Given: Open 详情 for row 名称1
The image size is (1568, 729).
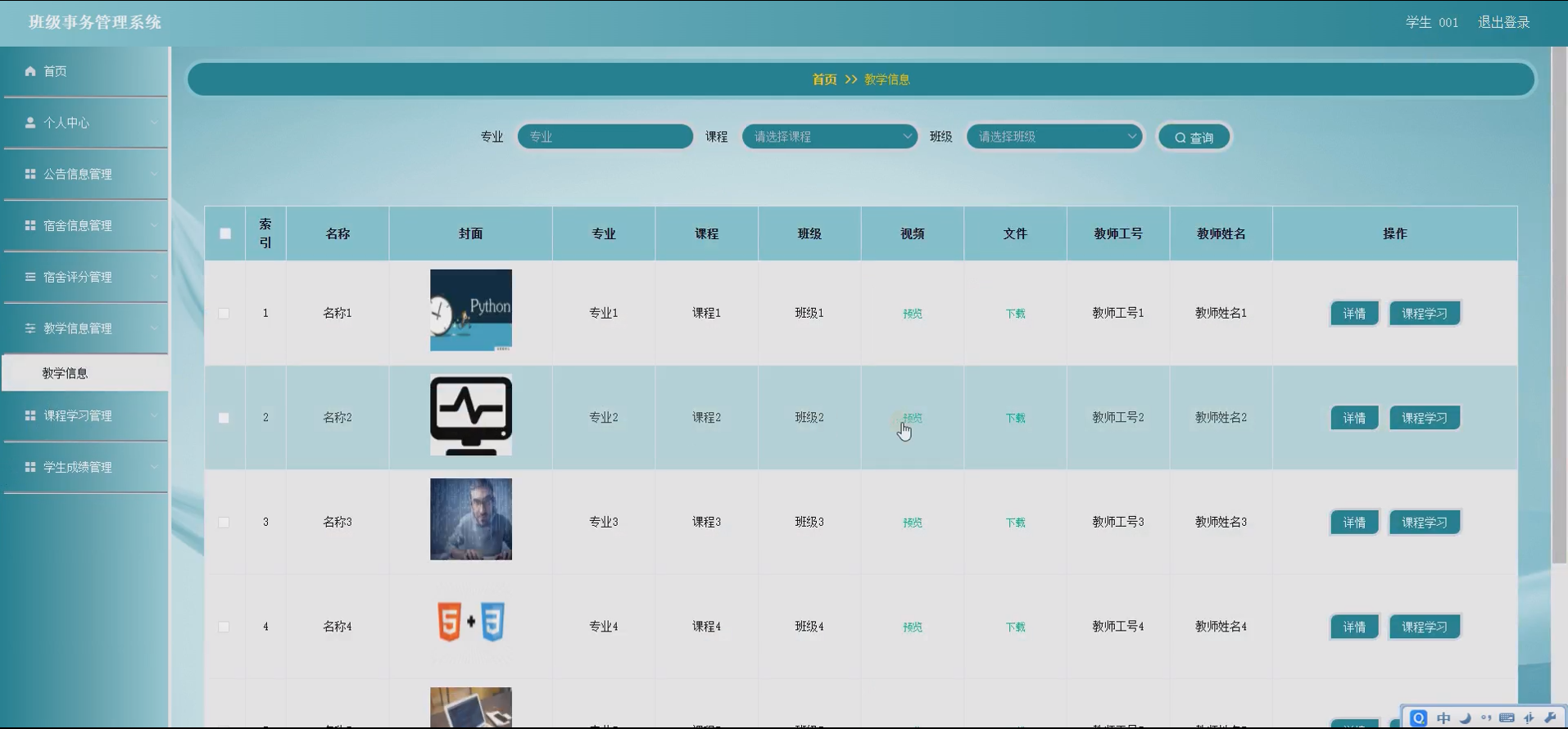Looking at the screenshot, I should tap(1354, 314).
